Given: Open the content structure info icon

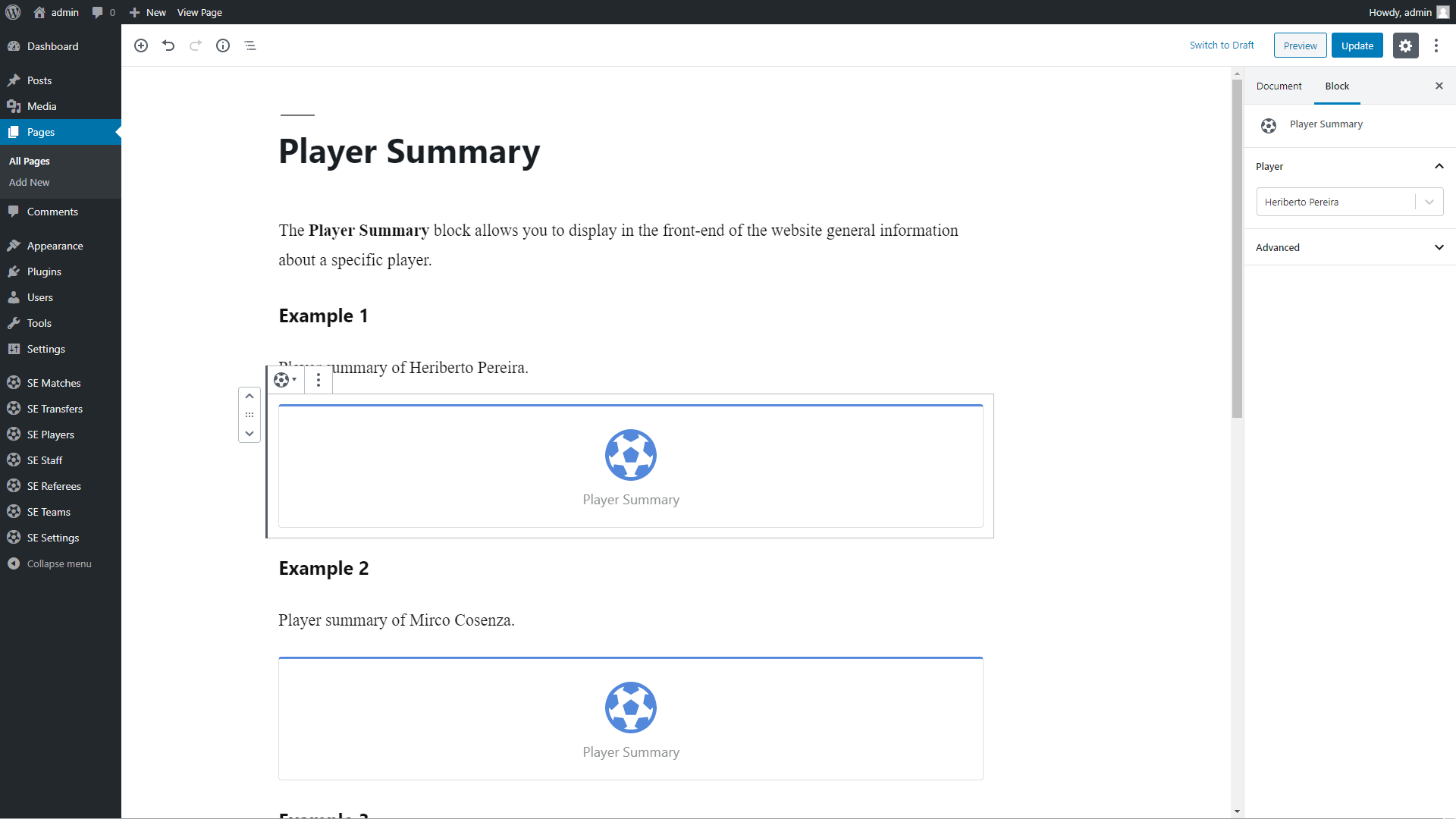Looking at the screenshot, I should pos(223,45).
